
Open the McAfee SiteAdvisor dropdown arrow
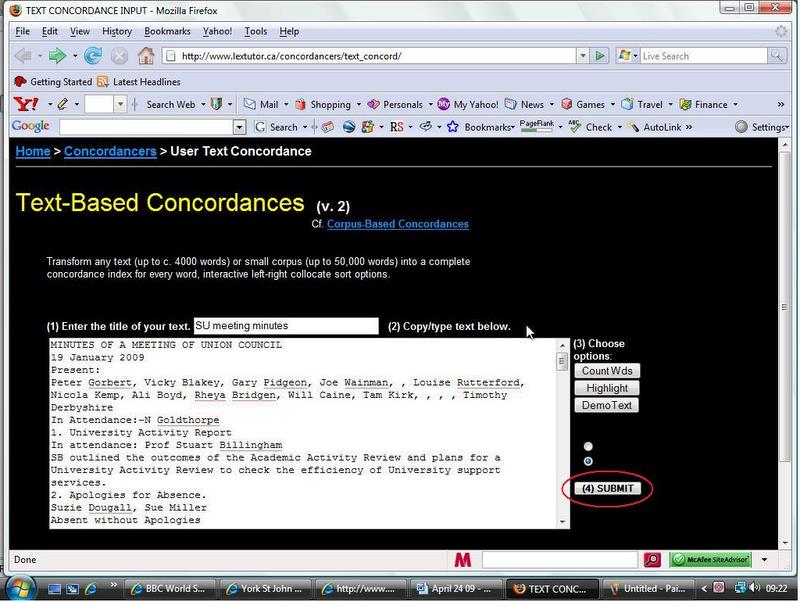coord(765,560)
